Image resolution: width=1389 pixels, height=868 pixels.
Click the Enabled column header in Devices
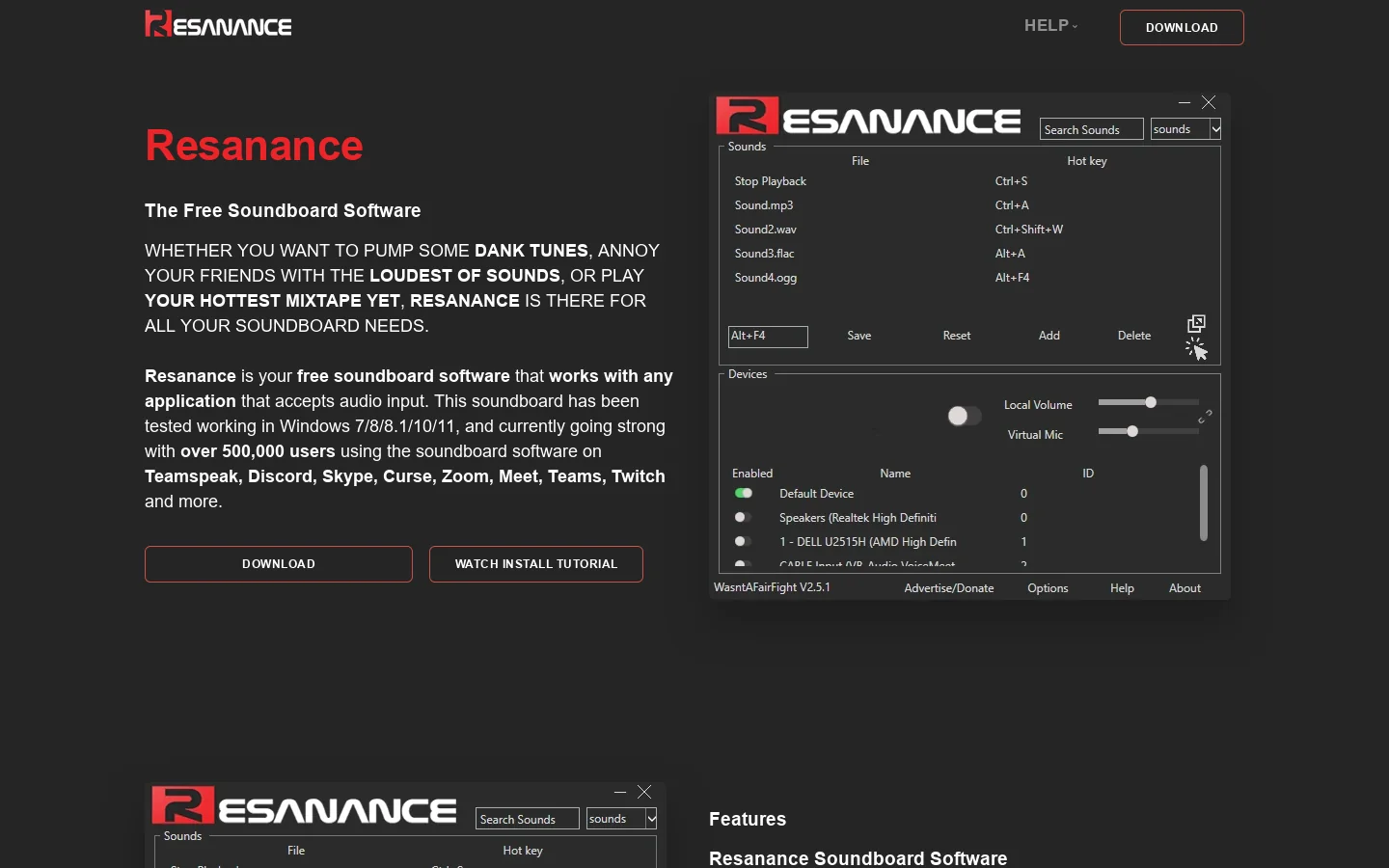(x=752, y=474)
